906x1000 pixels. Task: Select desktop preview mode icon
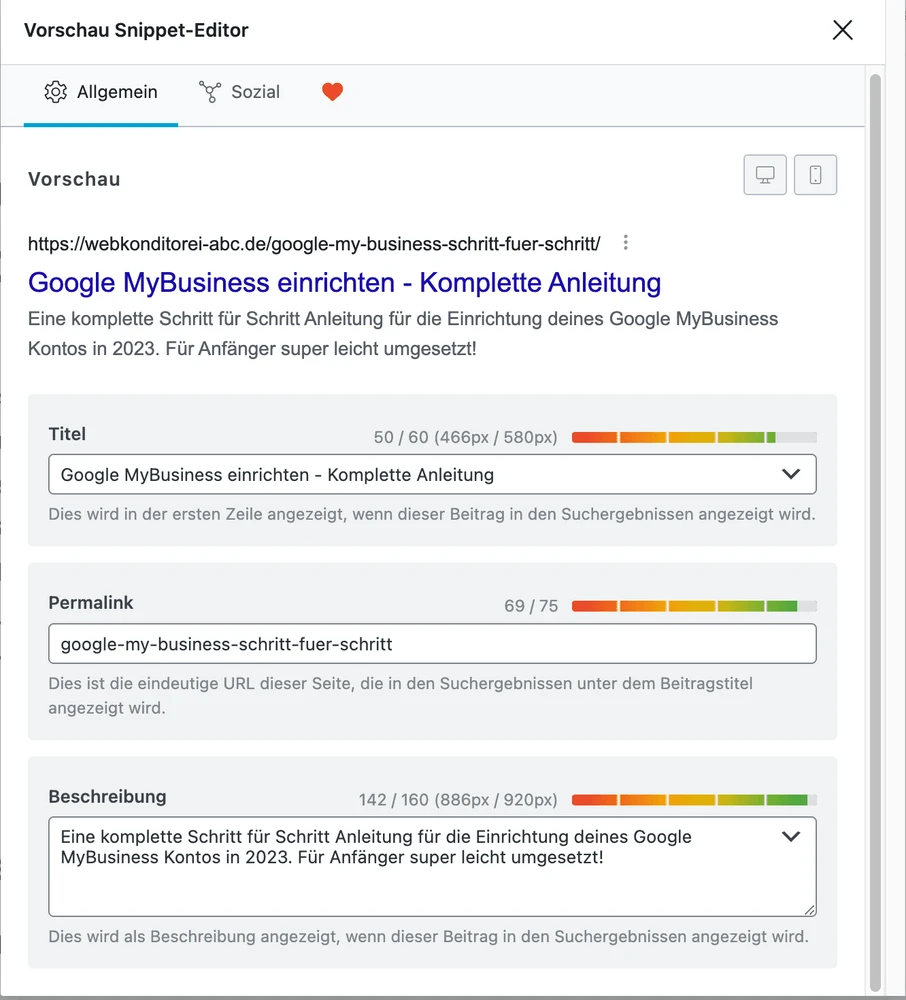point(764,175)
